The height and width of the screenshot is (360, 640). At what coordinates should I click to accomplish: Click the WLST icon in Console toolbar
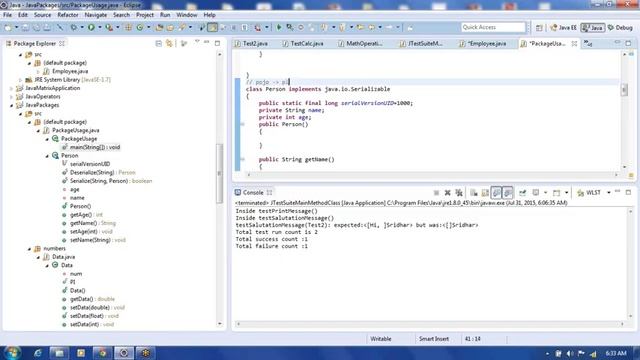click(x=581, y=193)
